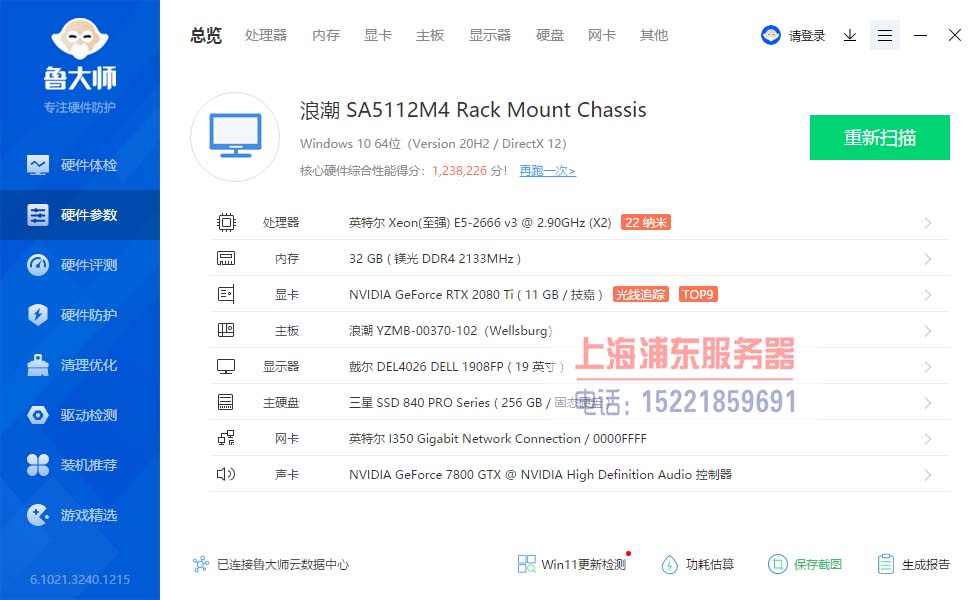Open 清理优化 cleanup section
The height and width of the screenshot is (600, 980).
coord(79,365)
